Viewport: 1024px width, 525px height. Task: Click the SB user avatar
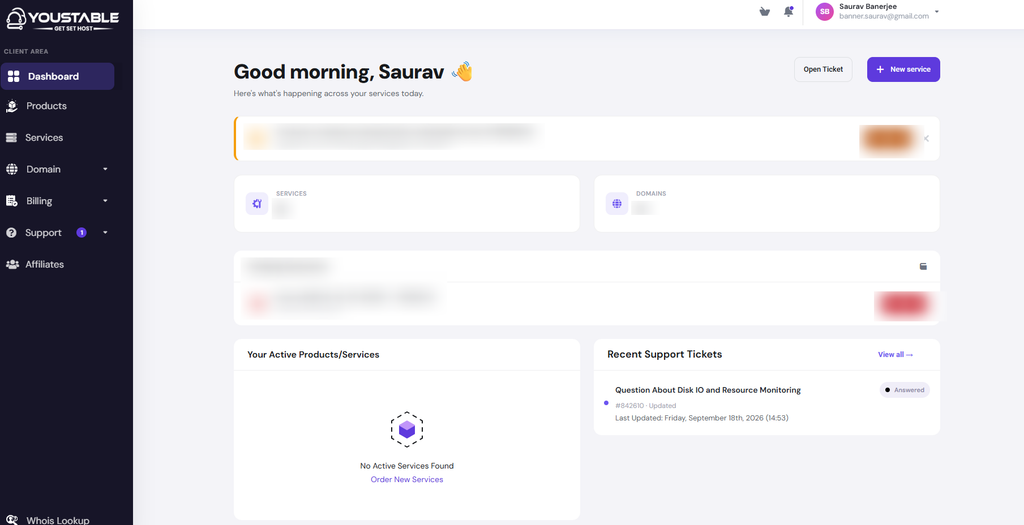tap(825, 11)
